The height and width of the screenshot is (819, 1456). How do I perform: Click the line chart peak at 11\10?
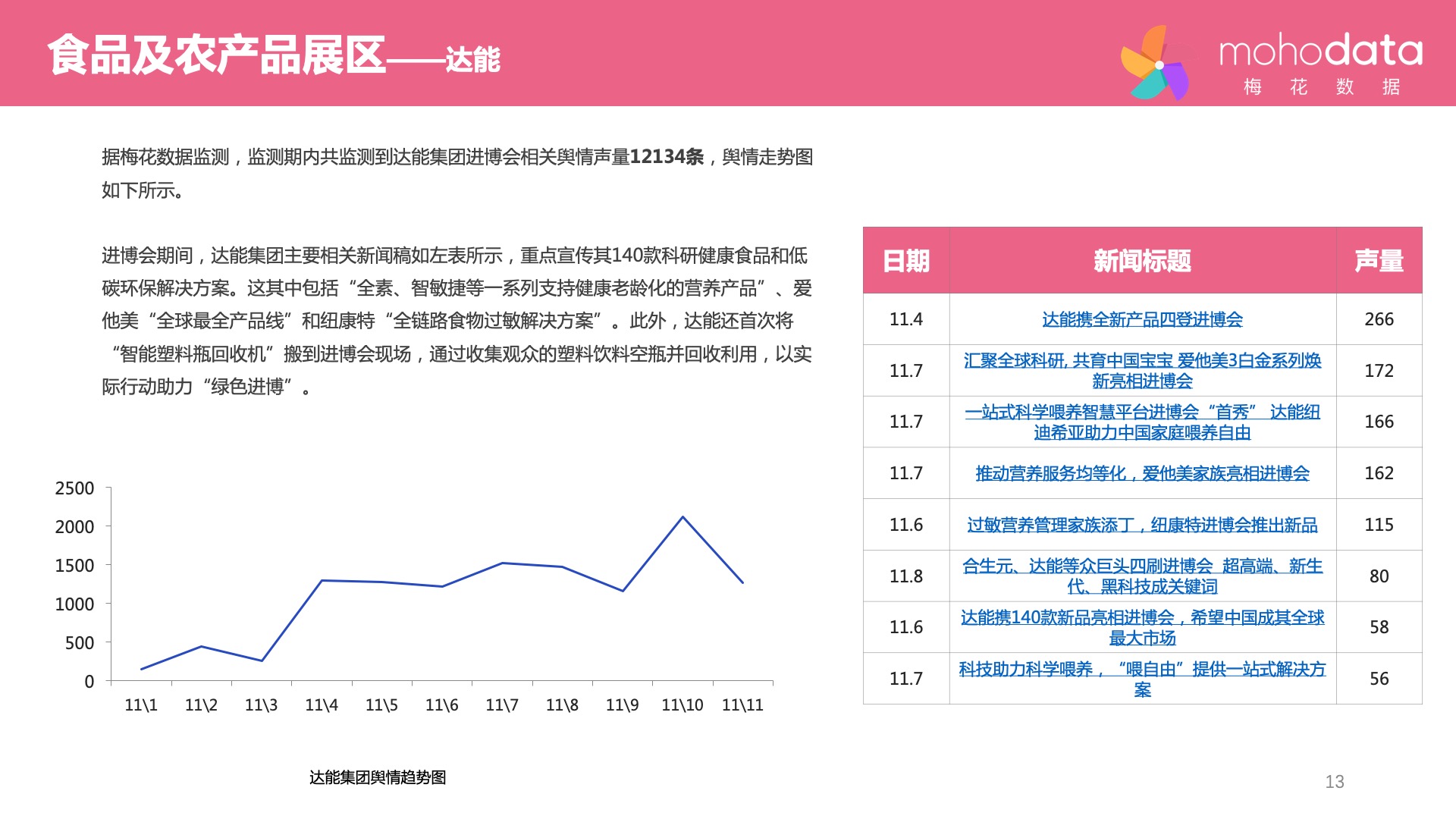[x=682, y=517]
